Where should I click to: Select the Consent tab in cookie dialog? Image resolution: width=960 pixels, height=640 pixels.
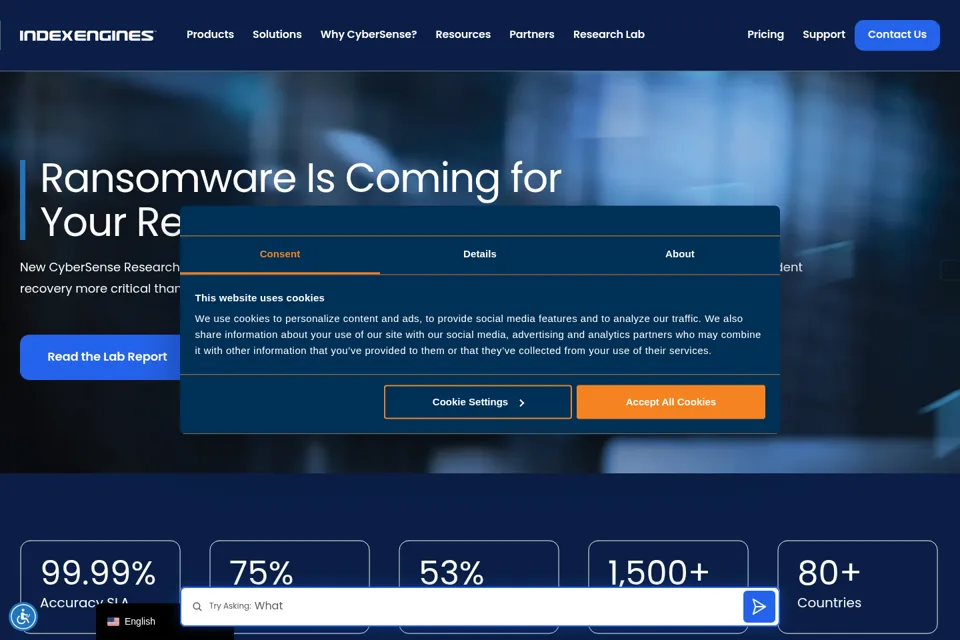coord(280,254)
